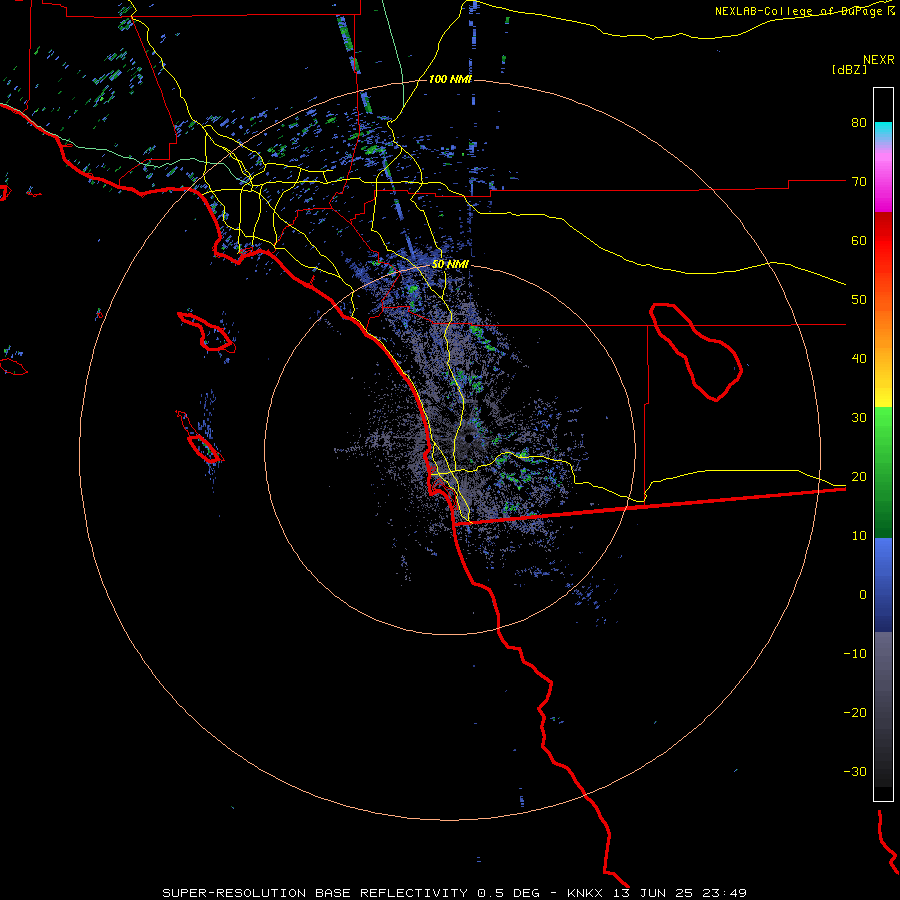This screenshot has width=900, height=900.
Task: Click the [dBZ] unit label
Action: click(849, 69)
